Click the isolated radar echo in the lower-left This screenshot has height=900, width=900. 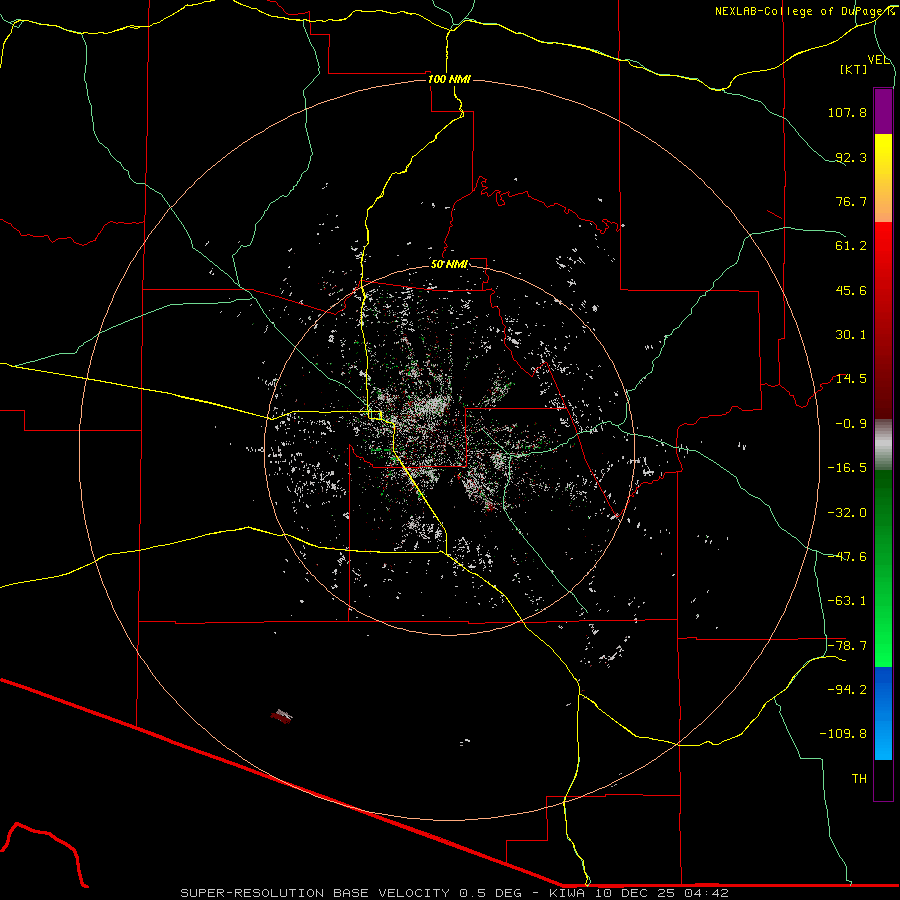coord(282,715)
